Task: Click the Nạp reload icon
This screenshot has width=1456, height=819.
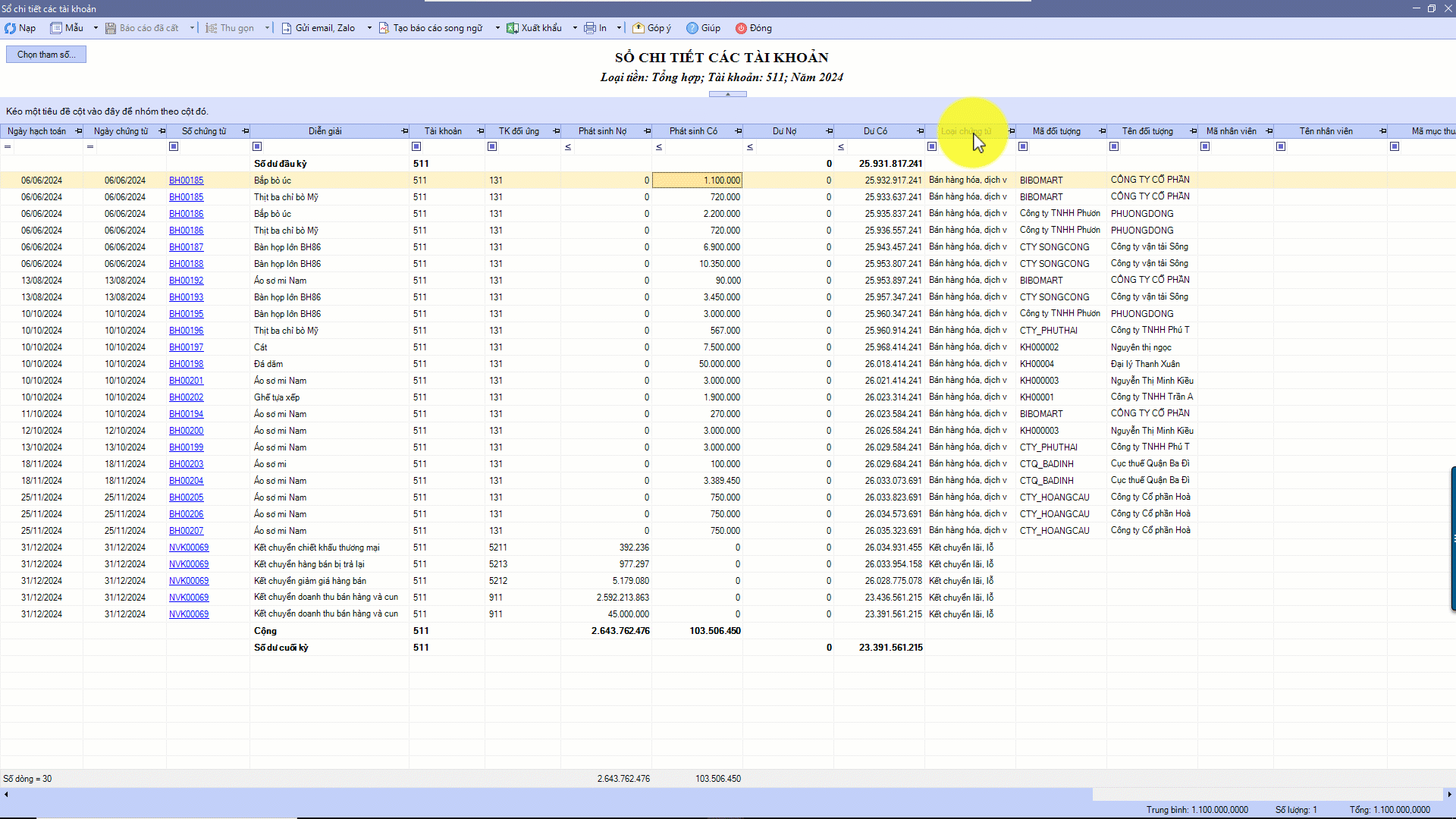Action: tap(10, 28)
